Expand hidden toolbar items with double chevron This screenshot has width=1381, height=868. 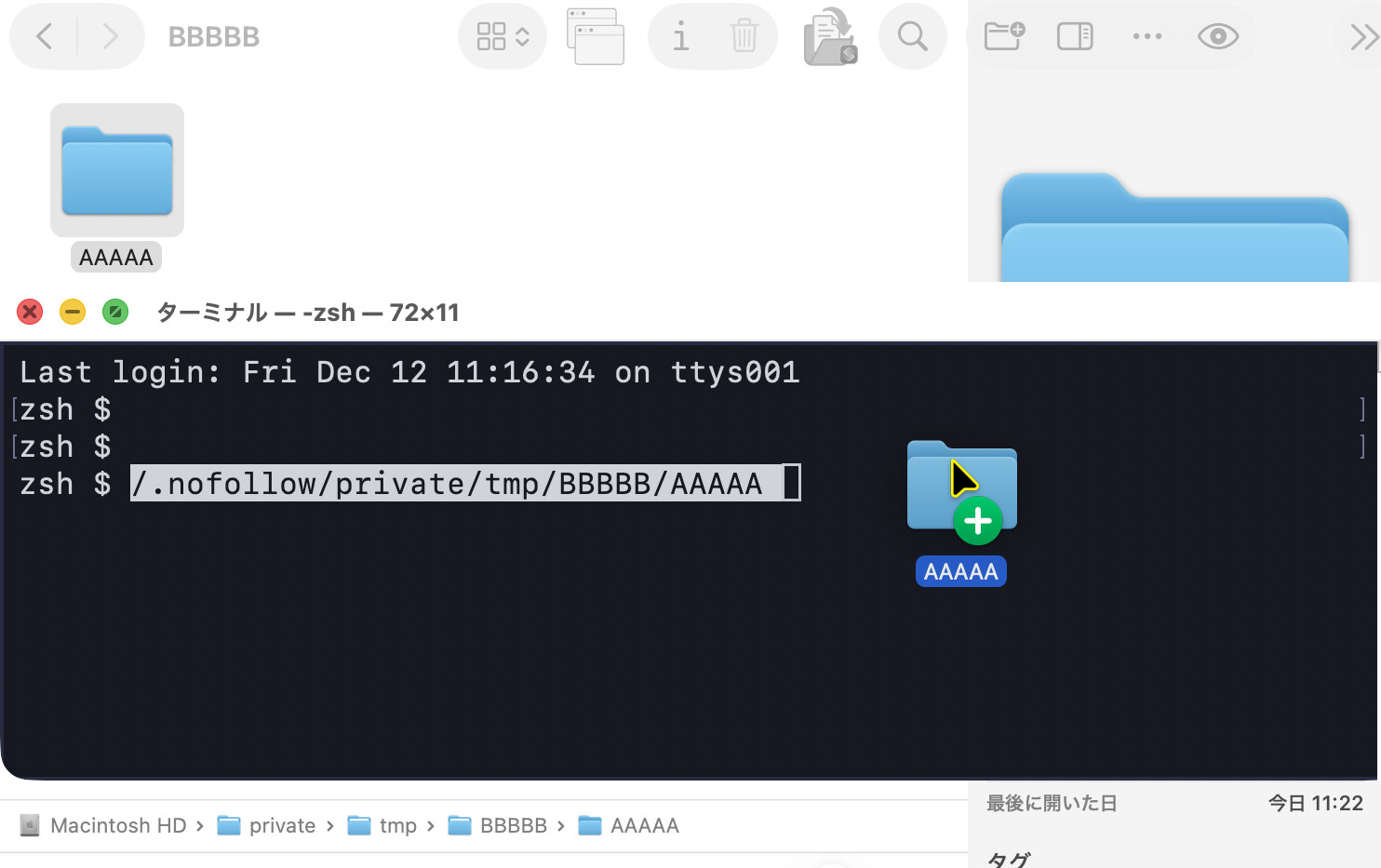point(1363,36)
